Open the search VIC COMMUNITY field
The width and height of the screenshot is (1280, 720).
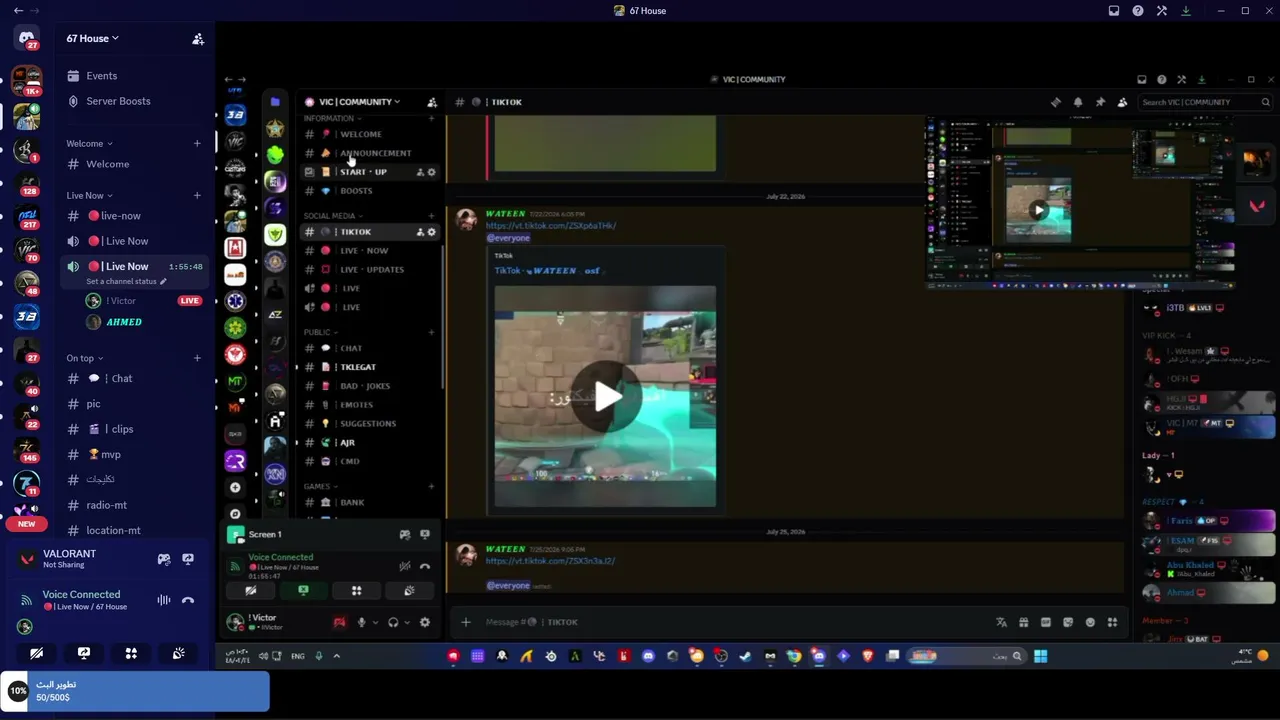1206,102
